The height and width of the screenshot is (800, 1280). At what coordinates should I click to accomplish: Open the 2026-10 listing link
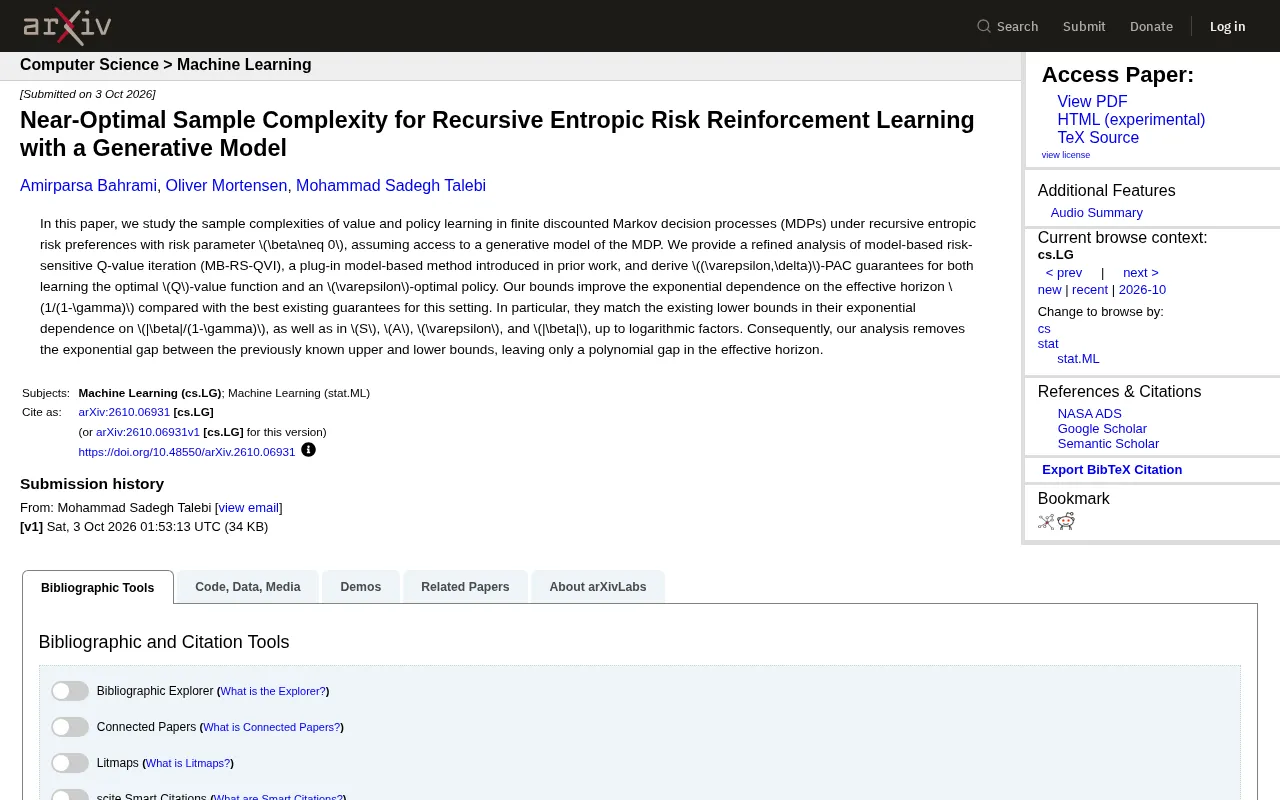1142,290
